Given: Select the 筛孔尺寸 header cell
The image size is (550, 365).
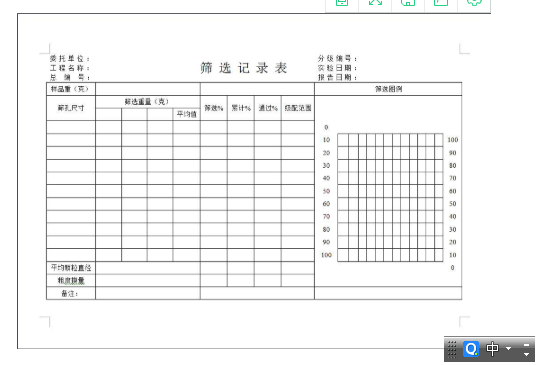Looking at the screenshot, I should [71, 108].
